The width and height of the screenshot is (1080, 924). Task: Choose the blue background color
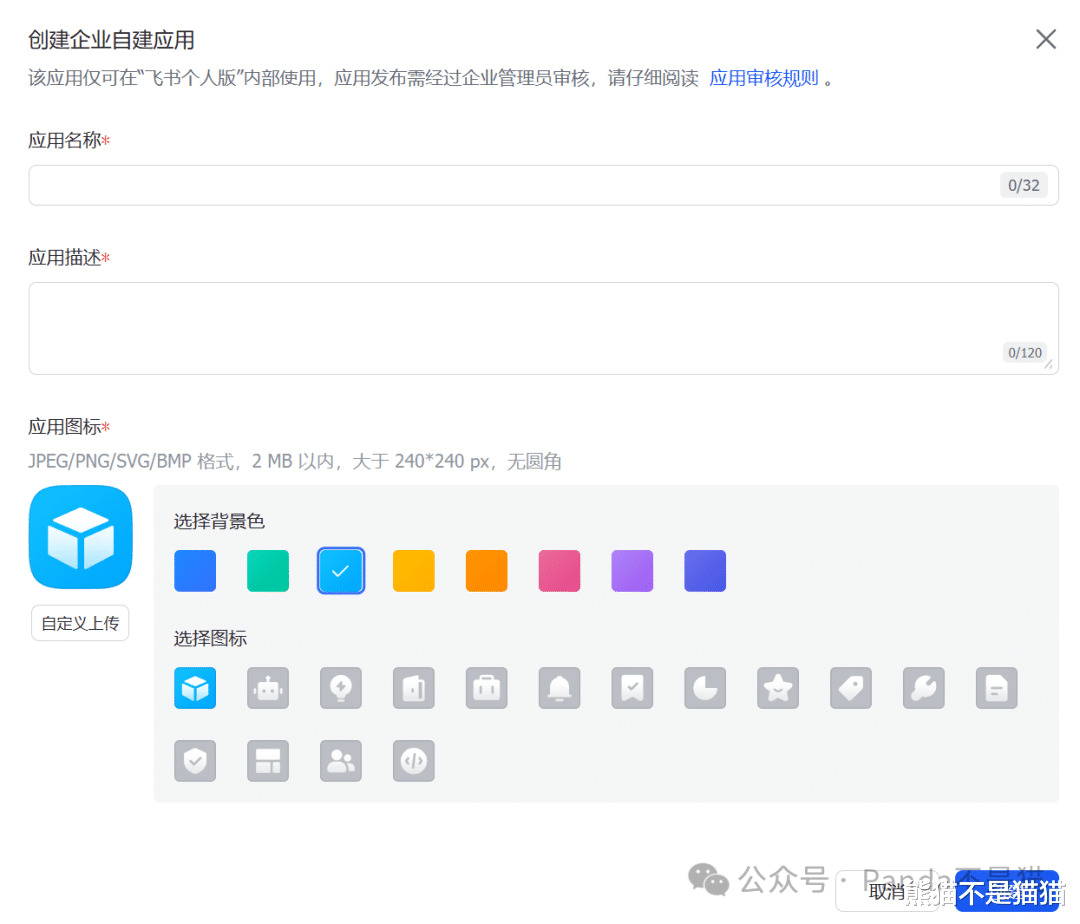(195, 571)
